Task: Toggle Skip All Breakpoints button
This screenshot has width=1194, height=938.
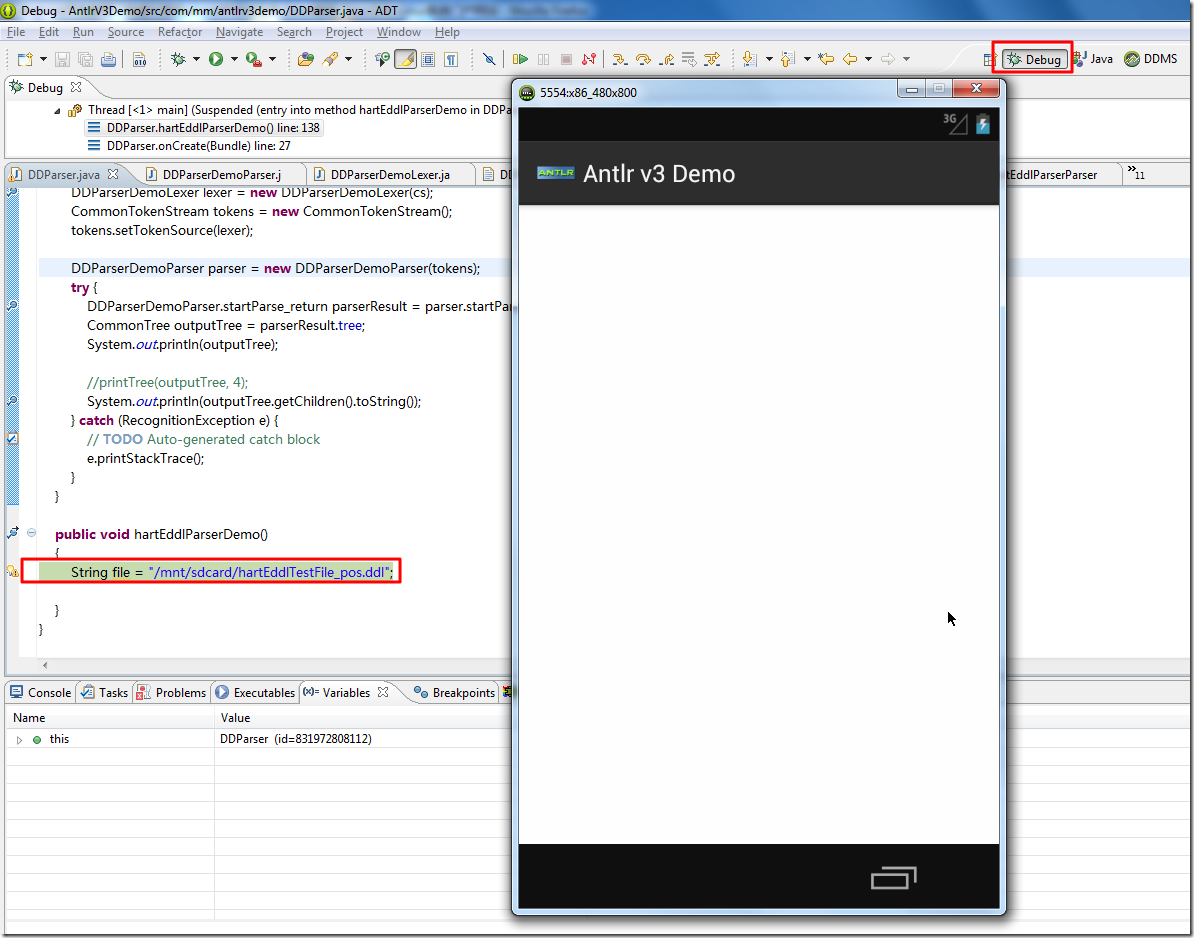Action: coord(490,59)
